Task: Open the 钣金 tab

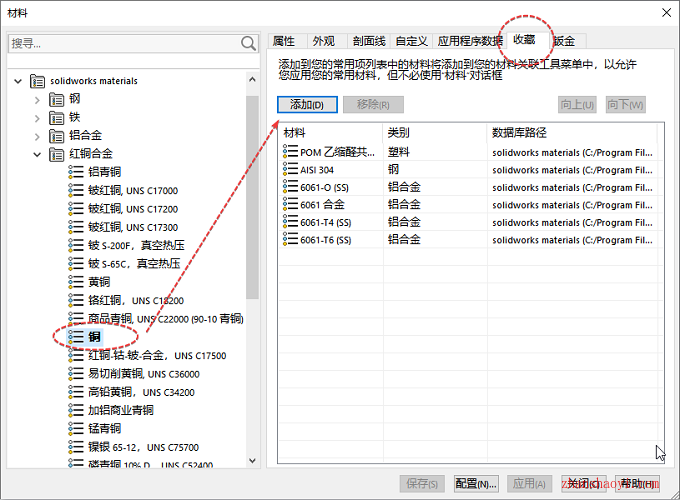Action: [x=568, y=41]
